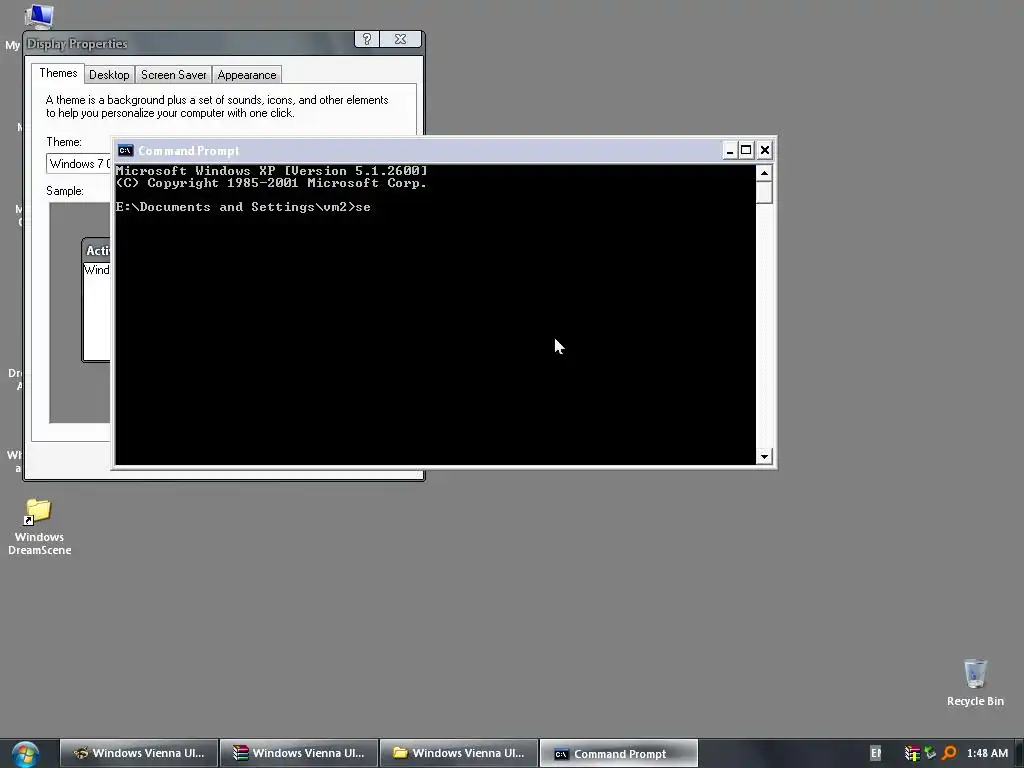The width and height of the screenshot is (1024, 768).
Task: Close the Command Prompt window
Action: pos(765,151)
